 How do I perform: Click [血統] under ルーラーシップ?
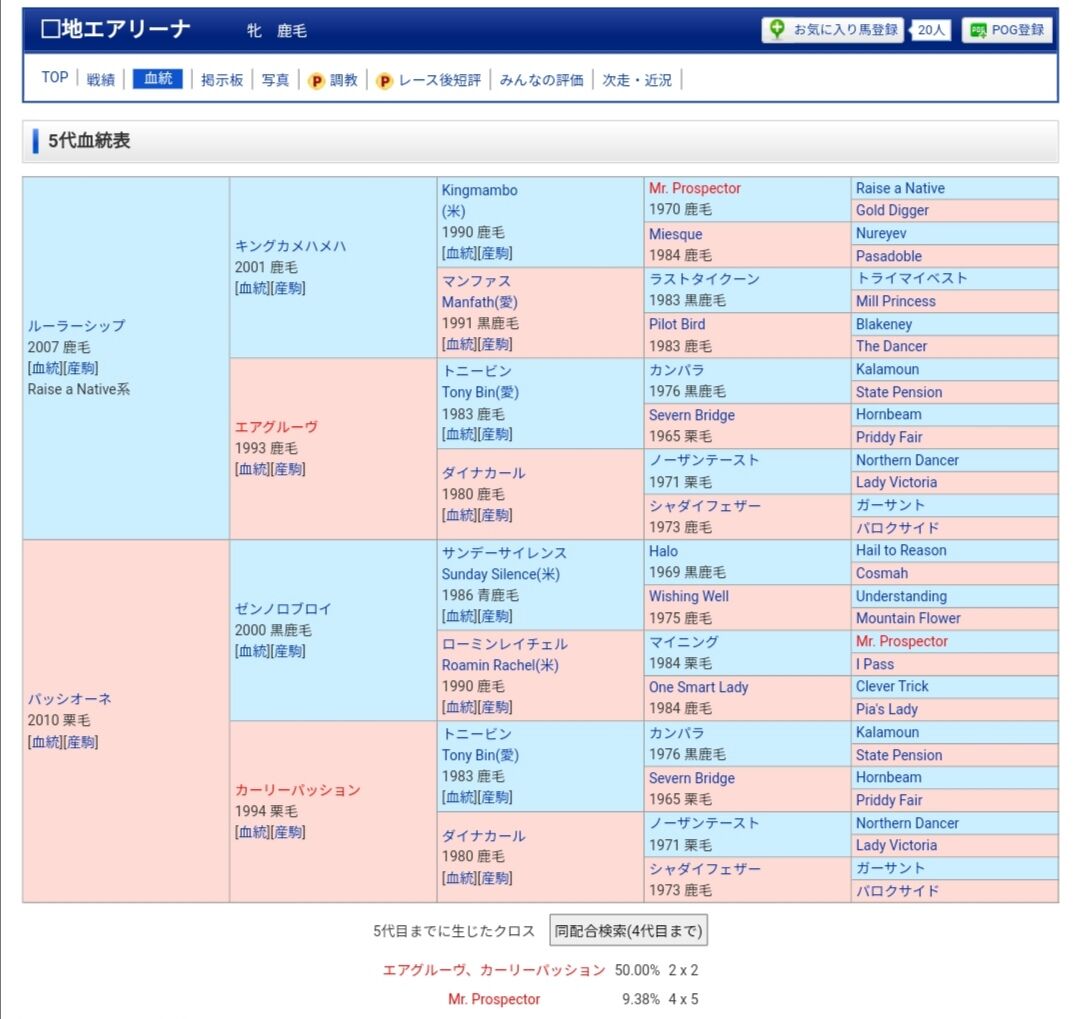coord(45,368)
